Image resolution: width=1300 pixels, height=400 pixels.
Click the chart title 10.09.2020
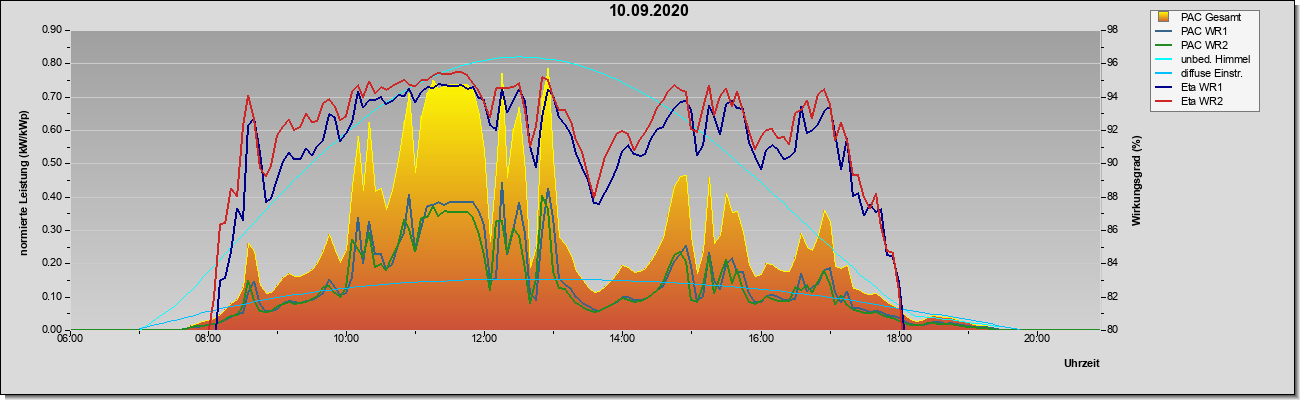[x=650, y=11]
